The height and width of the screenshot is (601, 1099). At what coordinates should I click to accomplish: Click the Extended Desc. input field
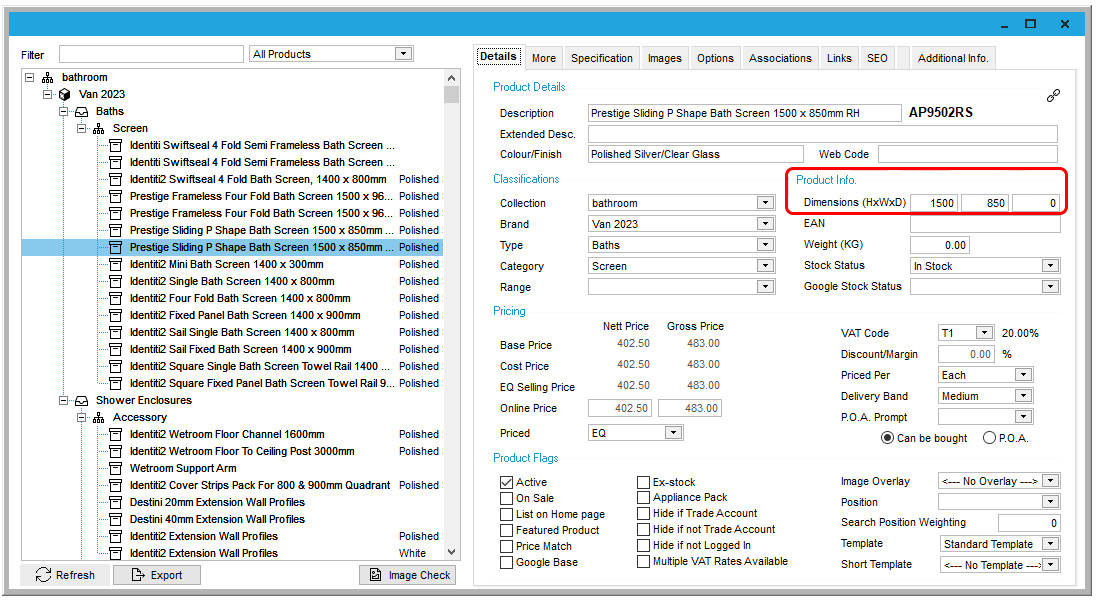point(823,134)
